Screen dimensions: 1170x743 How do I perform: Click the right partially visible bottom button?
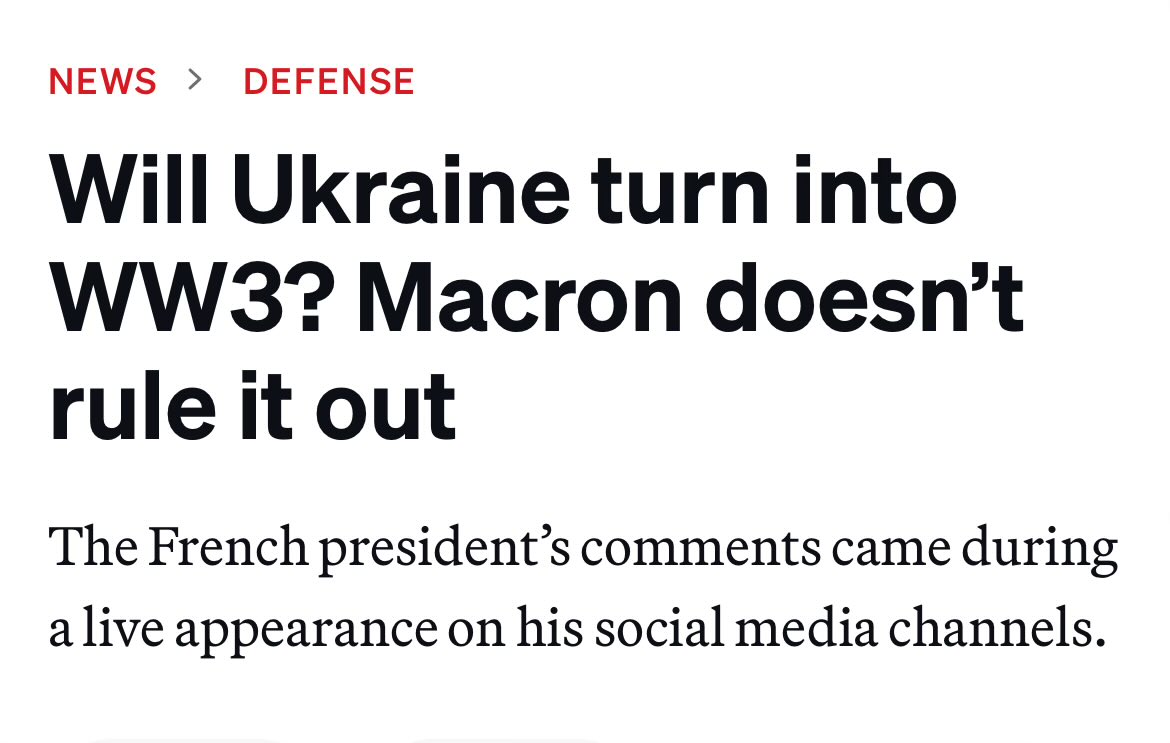click(505, 740)
